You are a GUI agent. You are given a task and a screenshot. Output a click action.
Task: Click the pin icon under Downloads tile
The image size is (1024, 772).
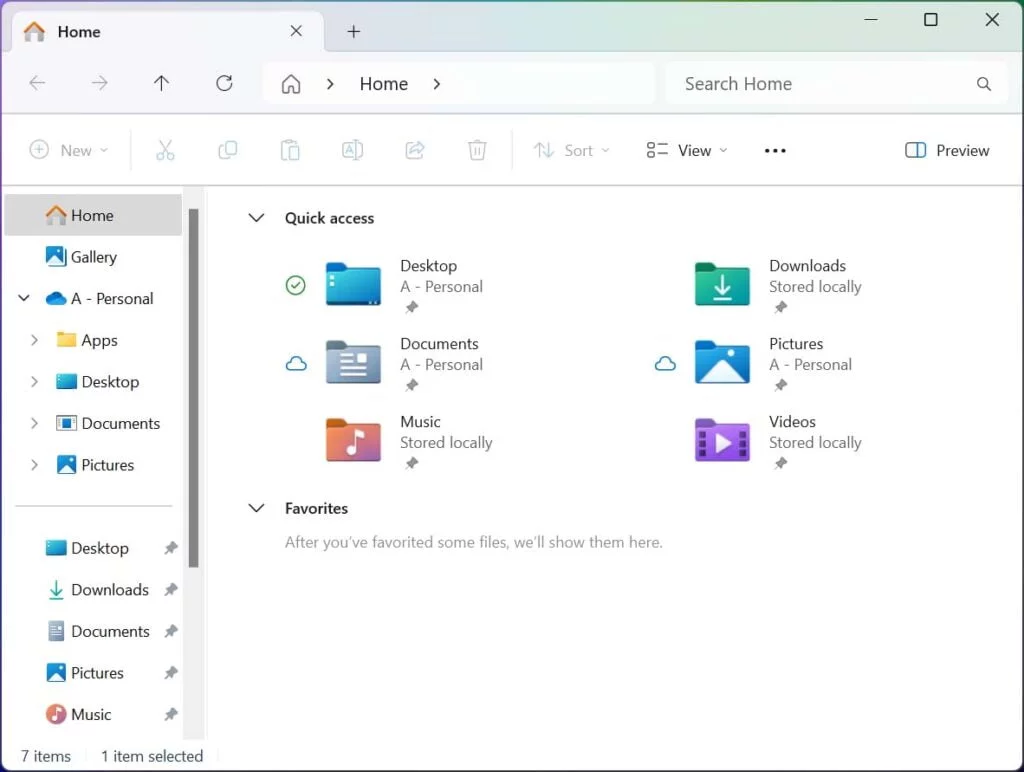780,307
